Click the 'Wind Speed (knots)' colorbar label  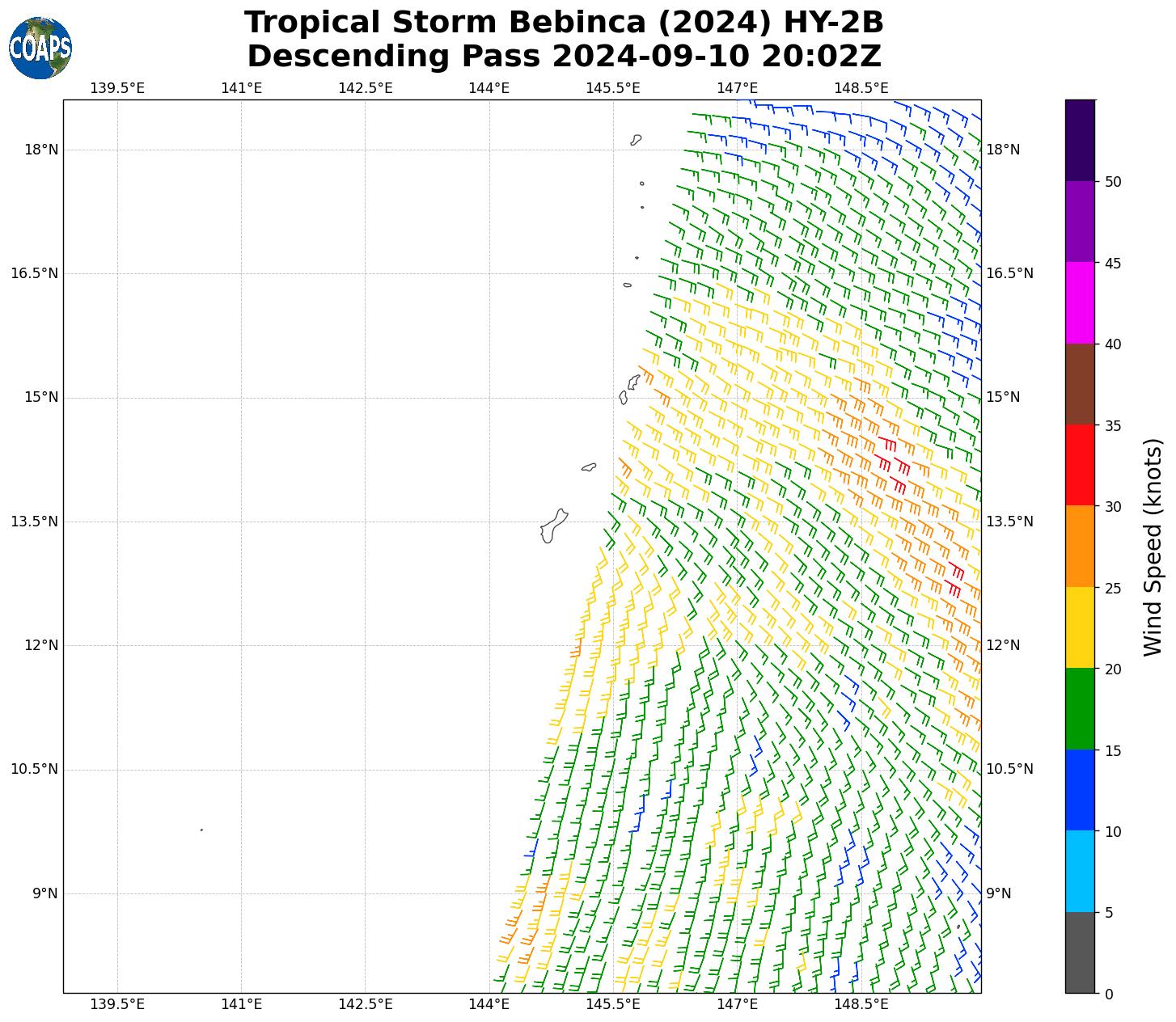point(1153,547)
